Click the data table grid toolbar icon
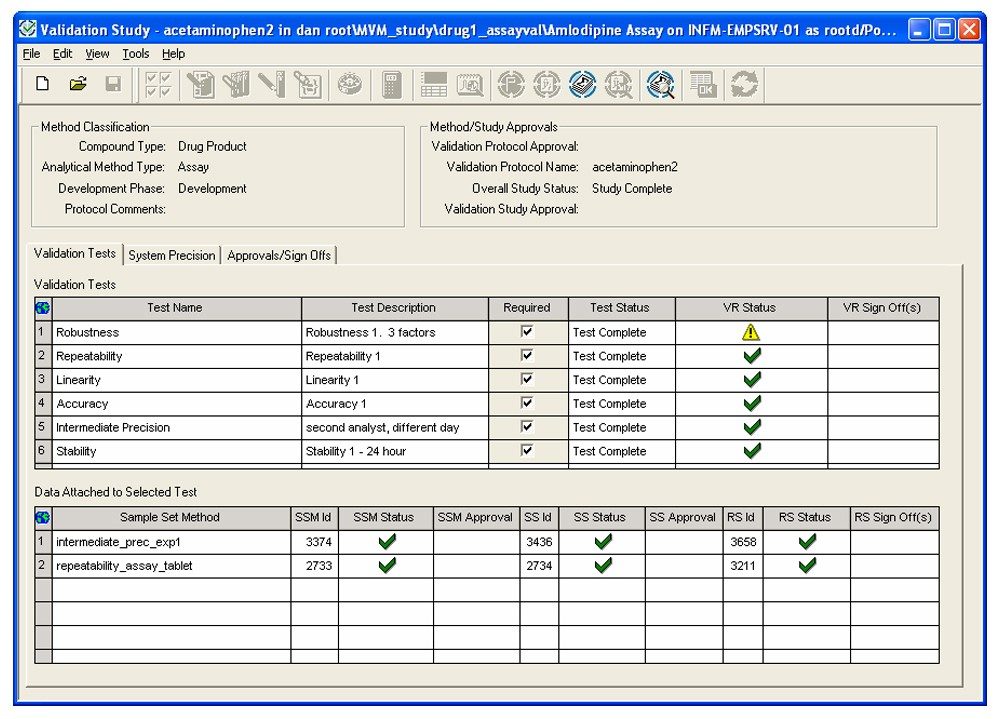The width and height of the screenshot is (1000, 719). pos(434,84)
